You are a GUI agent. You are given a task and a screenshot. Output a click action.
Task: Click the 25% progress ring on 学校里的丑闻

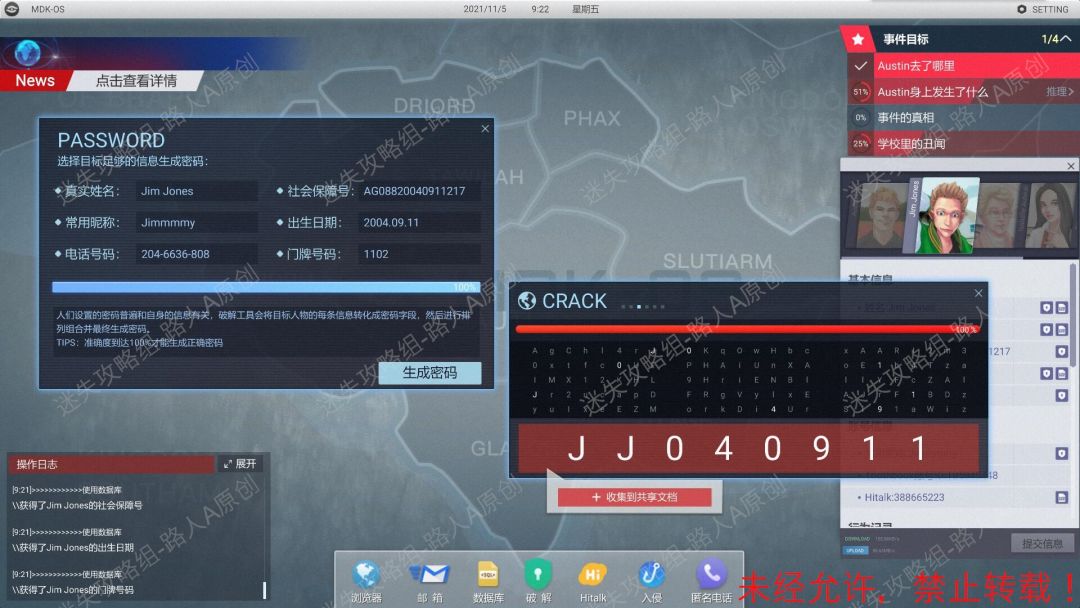(x=860, y=143)
